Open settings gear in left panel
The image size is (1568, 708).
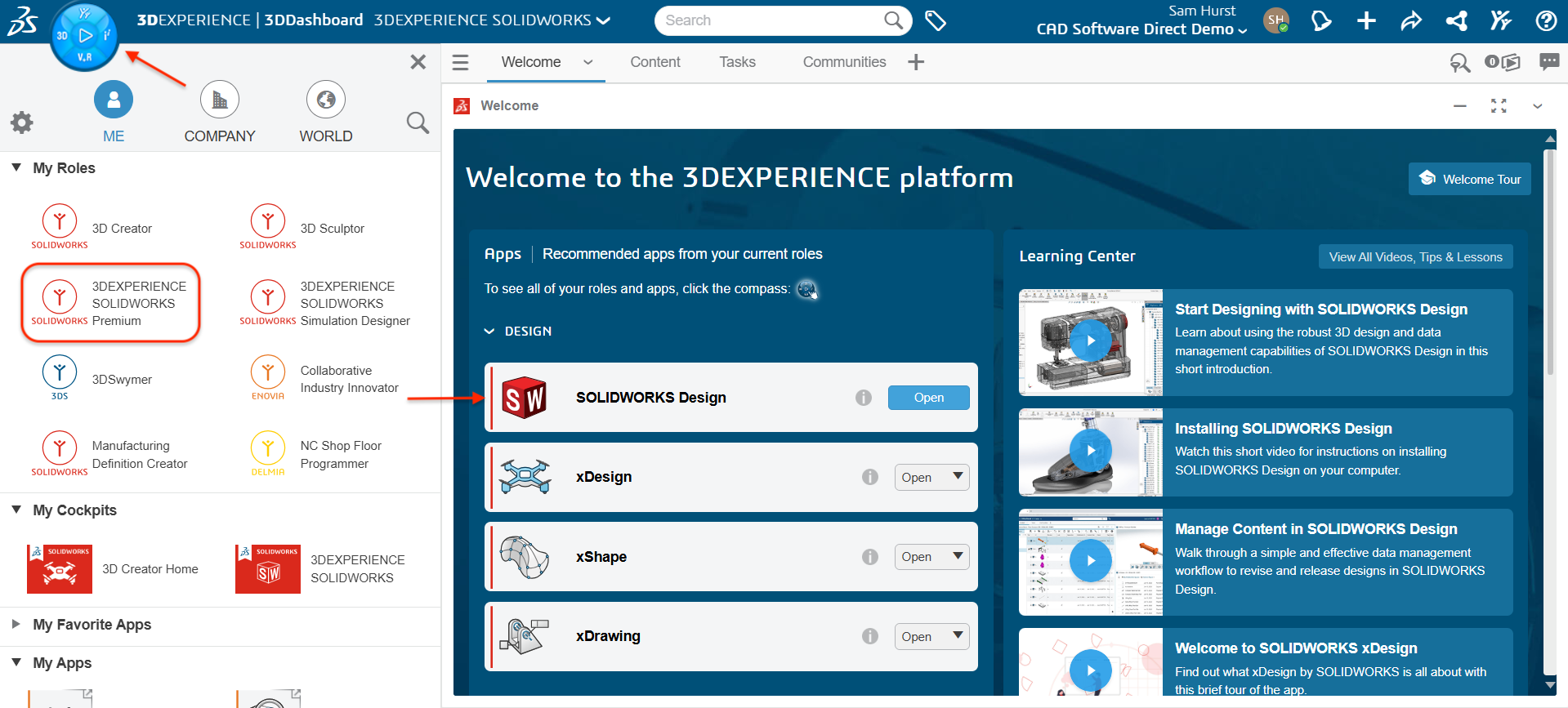[x=22, y=122]
